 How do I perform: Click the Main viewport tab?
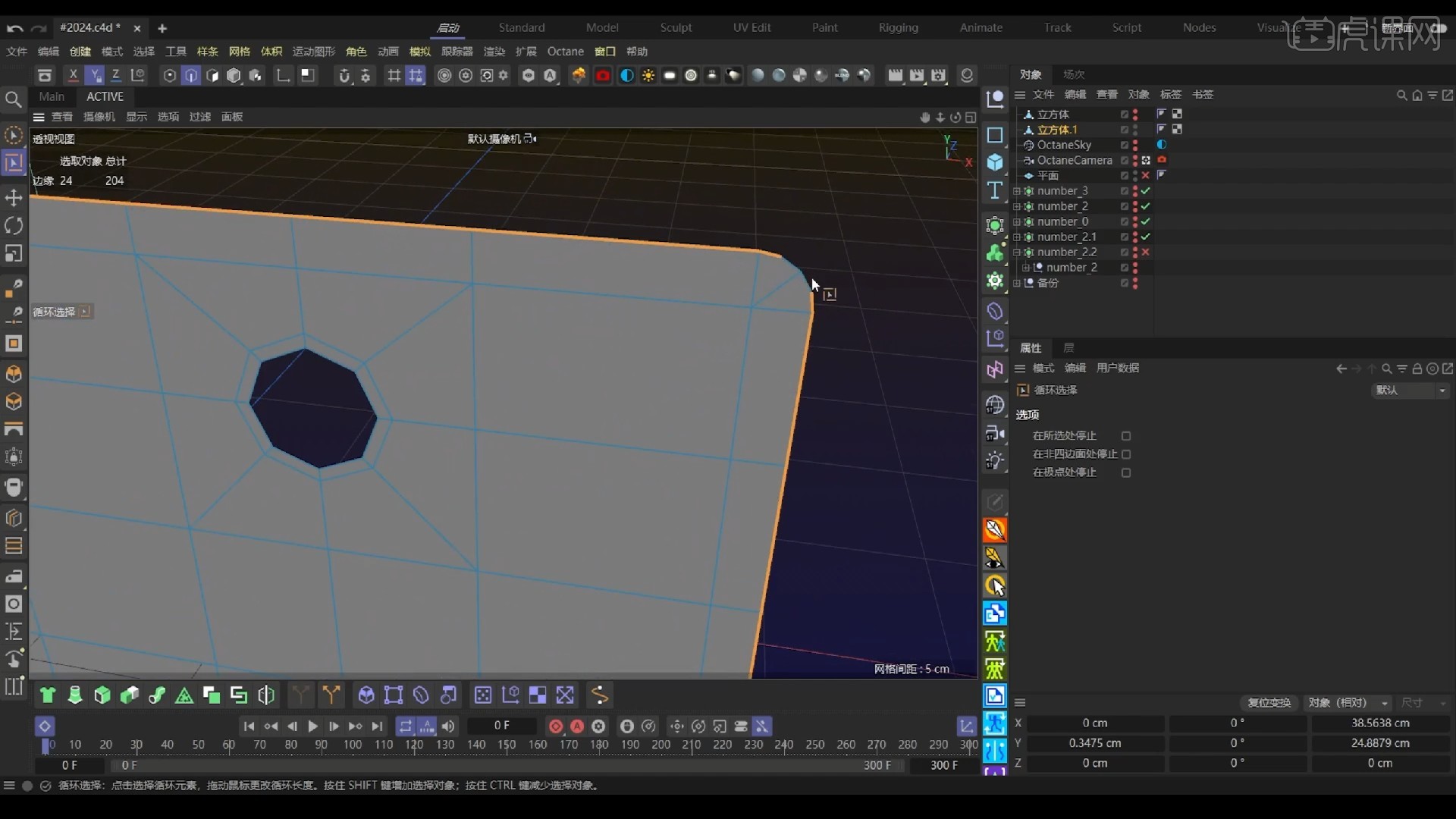pos(52,96)
